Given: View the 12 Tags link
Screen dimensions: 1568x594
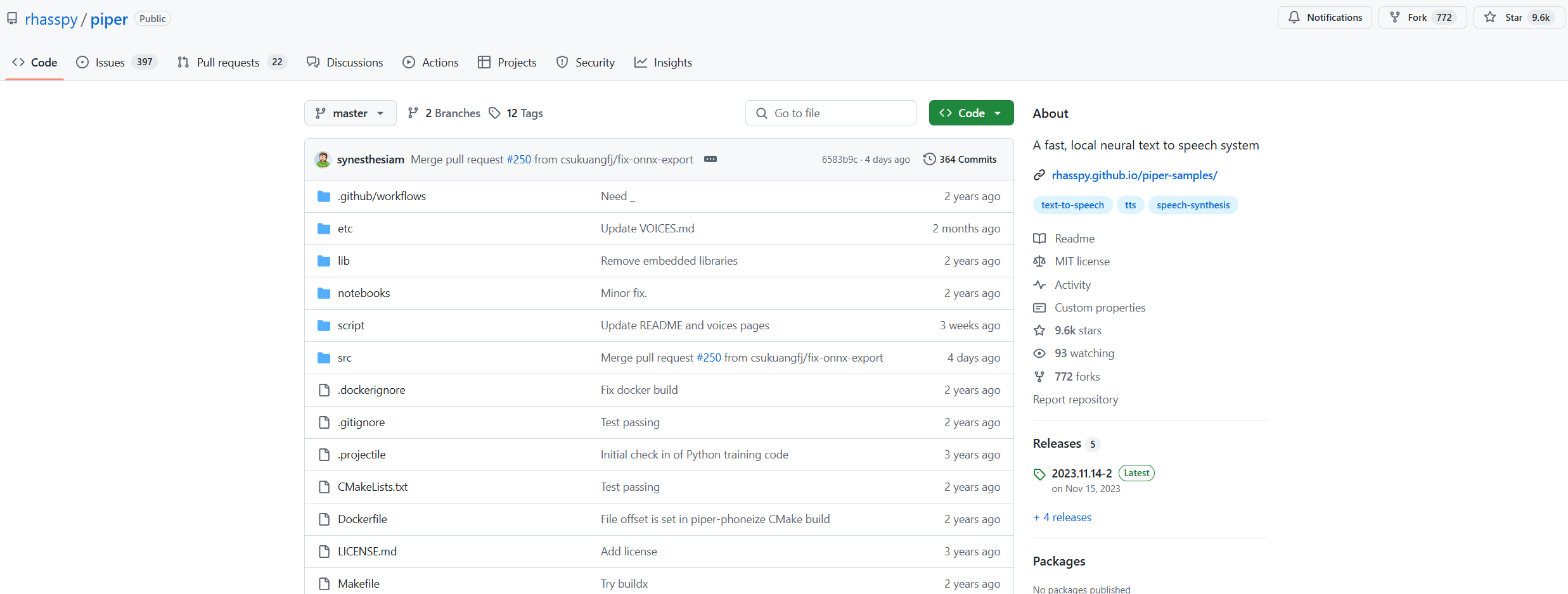Looking at the screenshot, I should [x=516, y=113].
